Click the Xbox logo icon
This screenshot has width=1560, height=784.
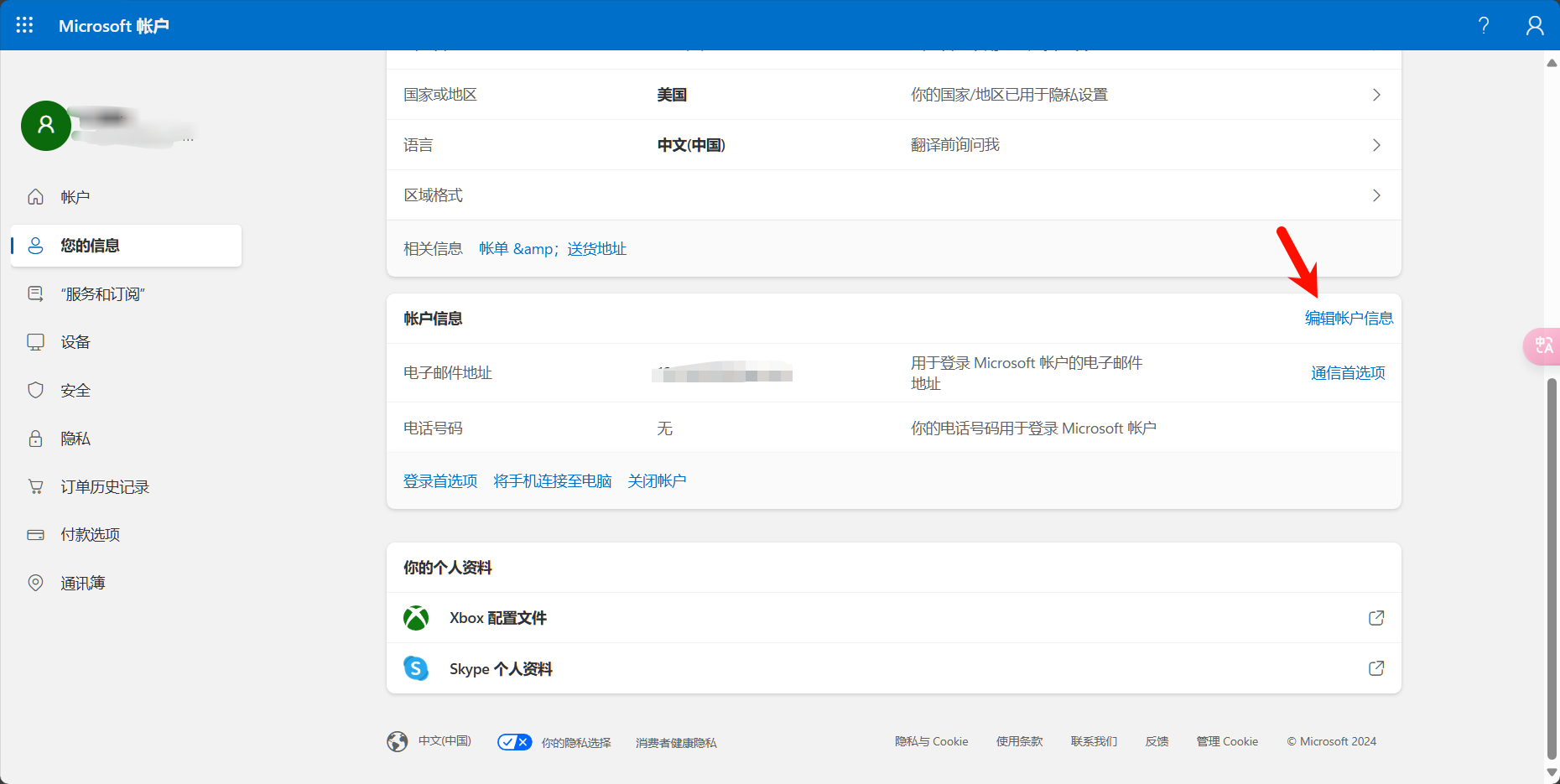(416, 618)
